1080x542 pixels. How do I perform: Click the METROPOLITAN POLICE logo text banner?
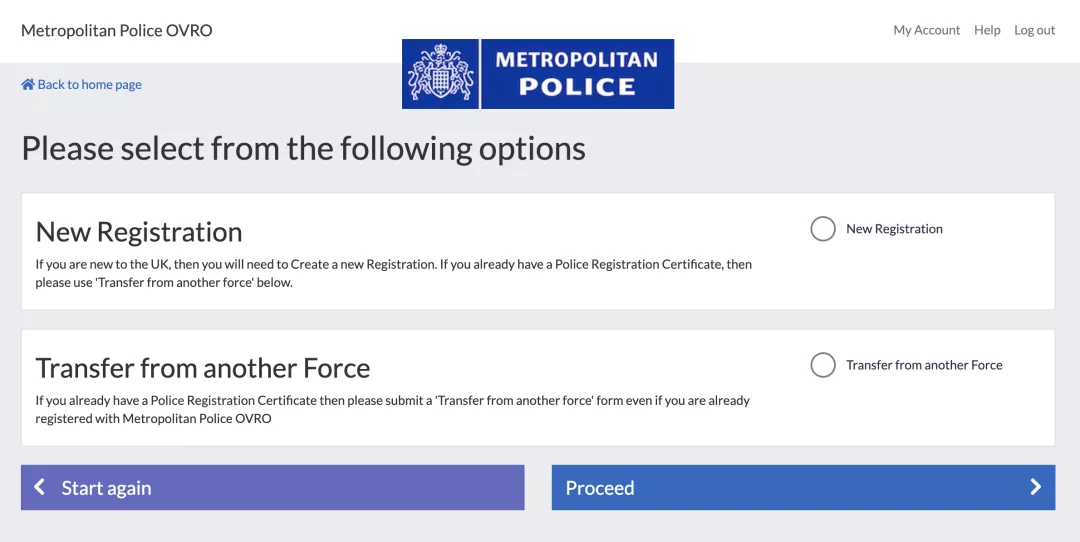577,74
